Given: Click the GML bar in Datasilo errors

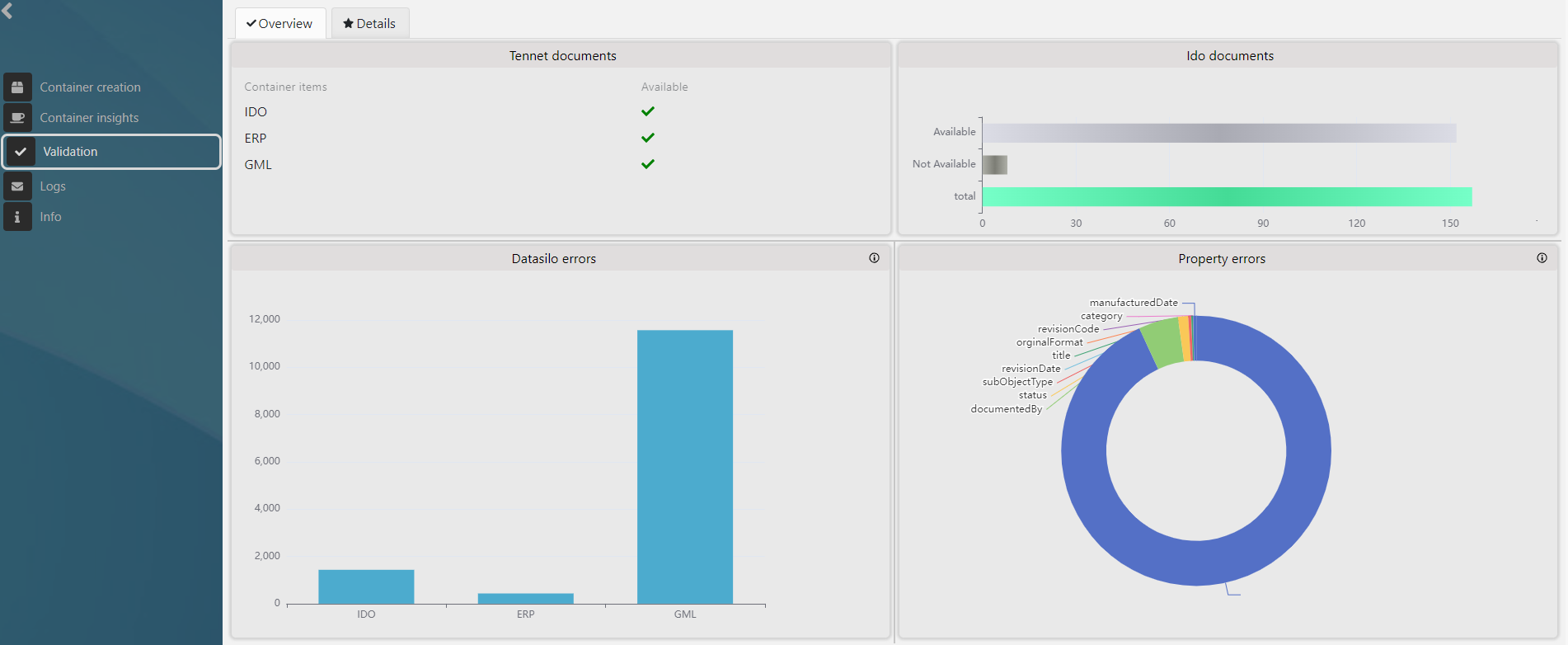Looking at the screenshot, I should [x=685, y=467].
